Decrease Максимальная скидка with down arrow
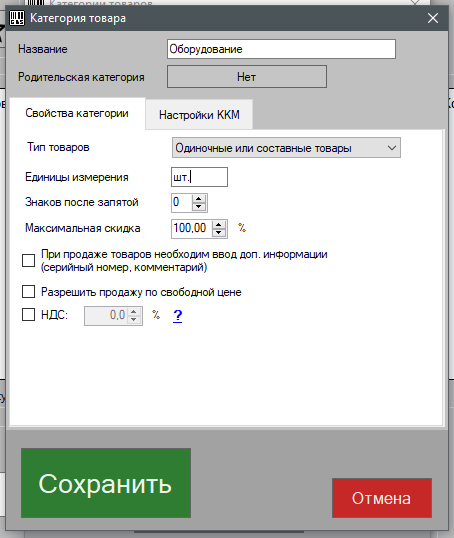Viewport: 454px width, 538px height. click(219, 232)
